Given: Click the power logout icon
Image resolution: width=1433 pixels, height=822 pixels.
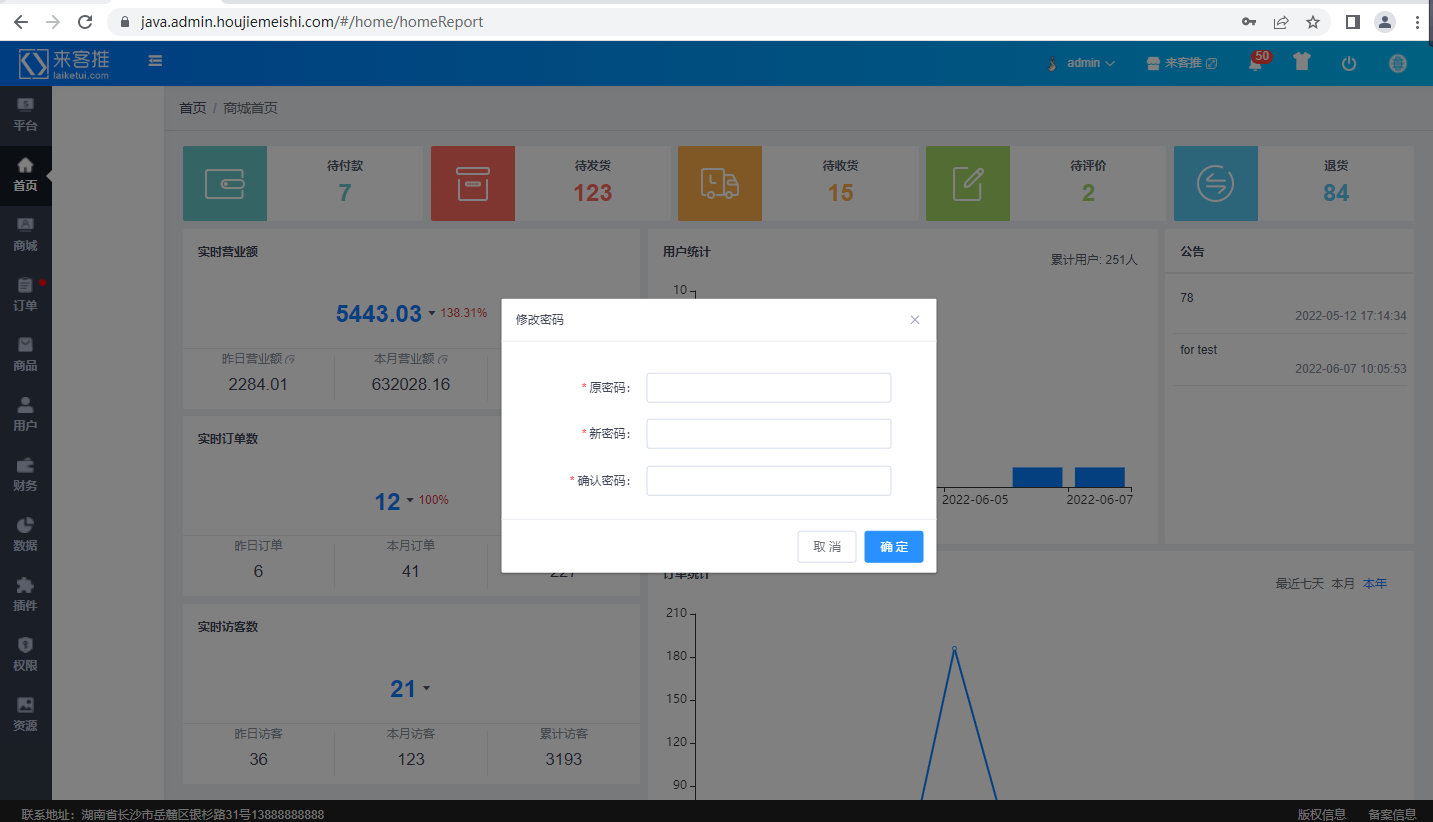Looking at the screenshot, I should click(x=1349, y=63).
